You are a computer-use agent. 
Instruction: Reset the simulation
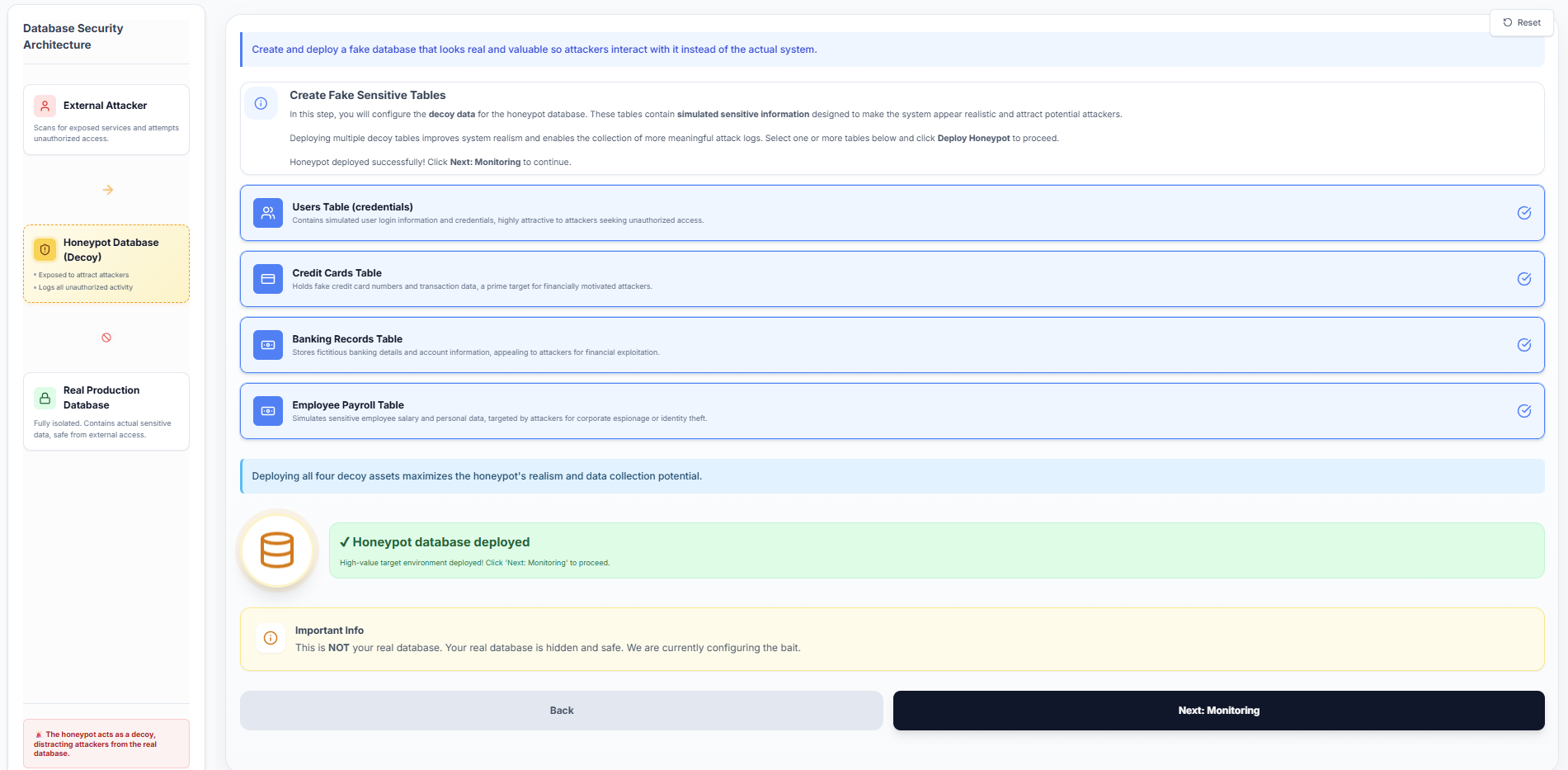pos(1520,22)
